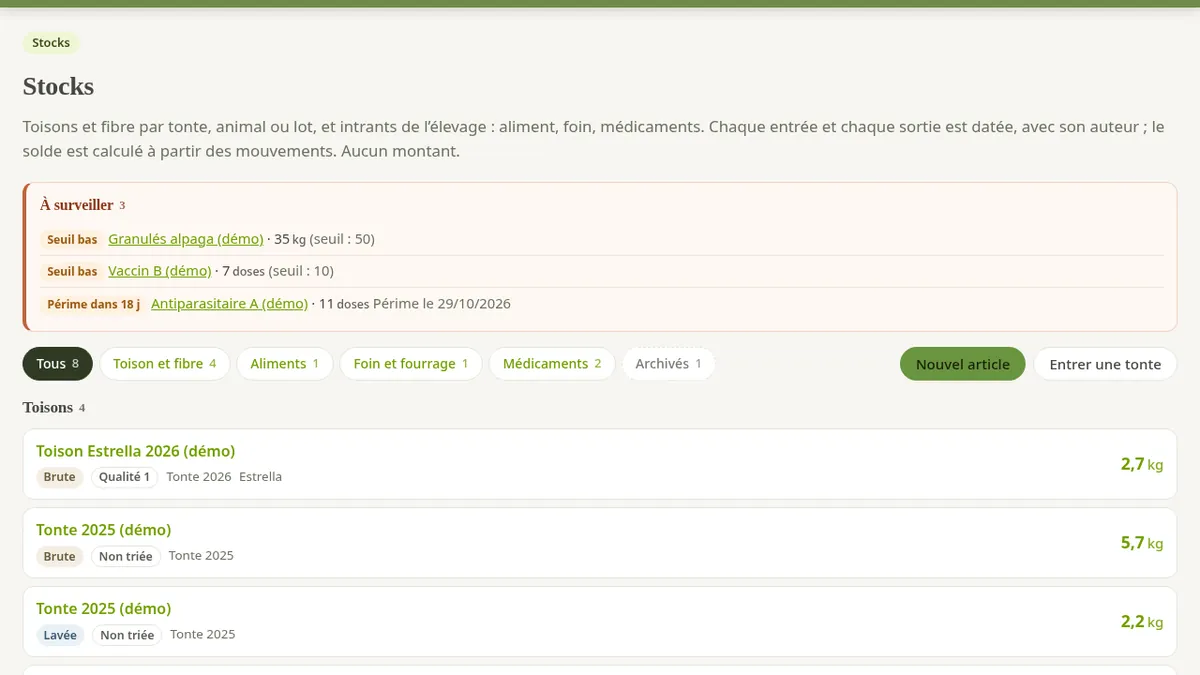Click the "Toisons" section heading
The height and width of the screenshot is (675, 1200).
click(48, 407)
